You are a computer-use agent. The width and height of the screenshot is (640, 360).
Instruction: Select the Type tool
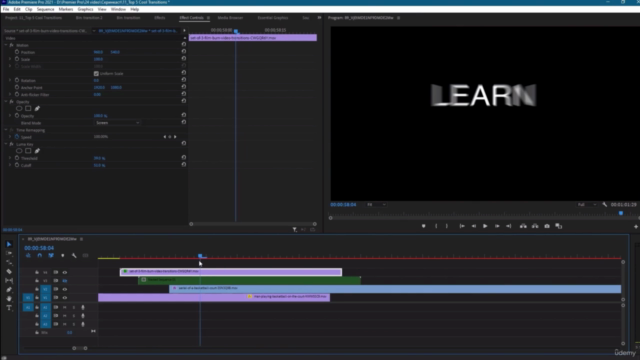pyautogui.click(x=9, y=308)
